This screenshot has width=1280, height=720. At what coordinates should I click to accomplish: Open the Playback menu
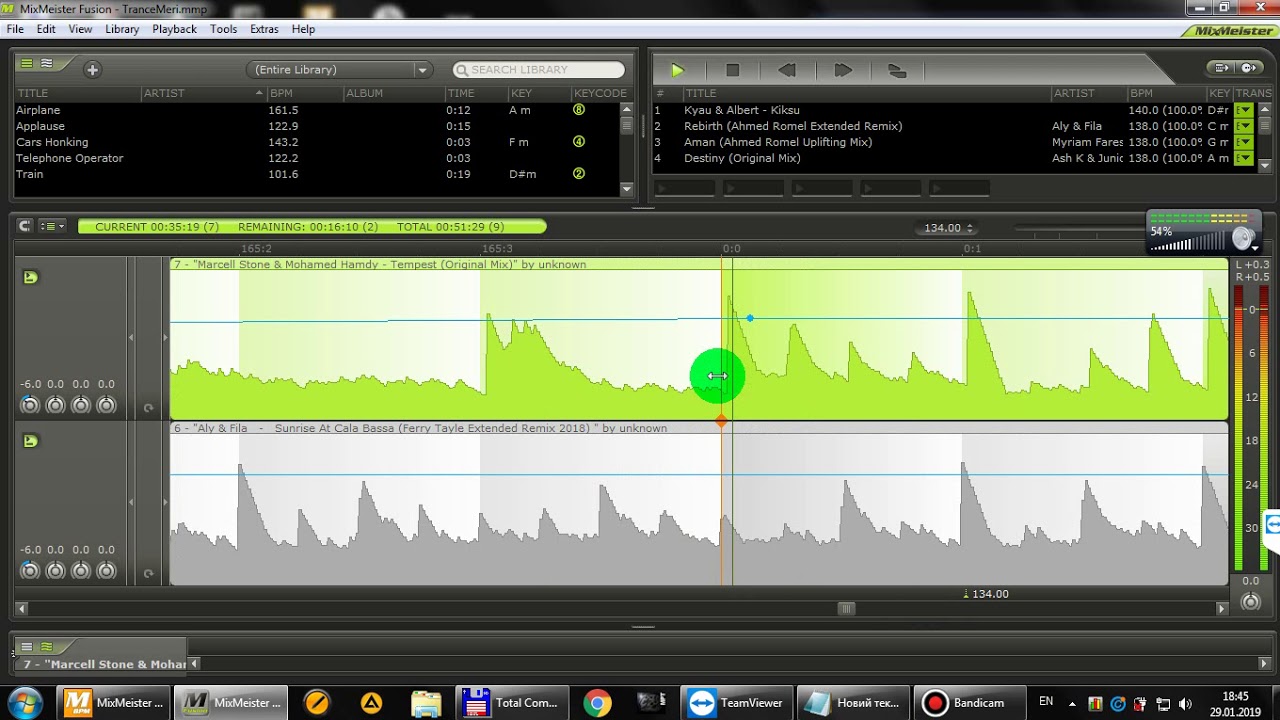(x=174, y=29)
